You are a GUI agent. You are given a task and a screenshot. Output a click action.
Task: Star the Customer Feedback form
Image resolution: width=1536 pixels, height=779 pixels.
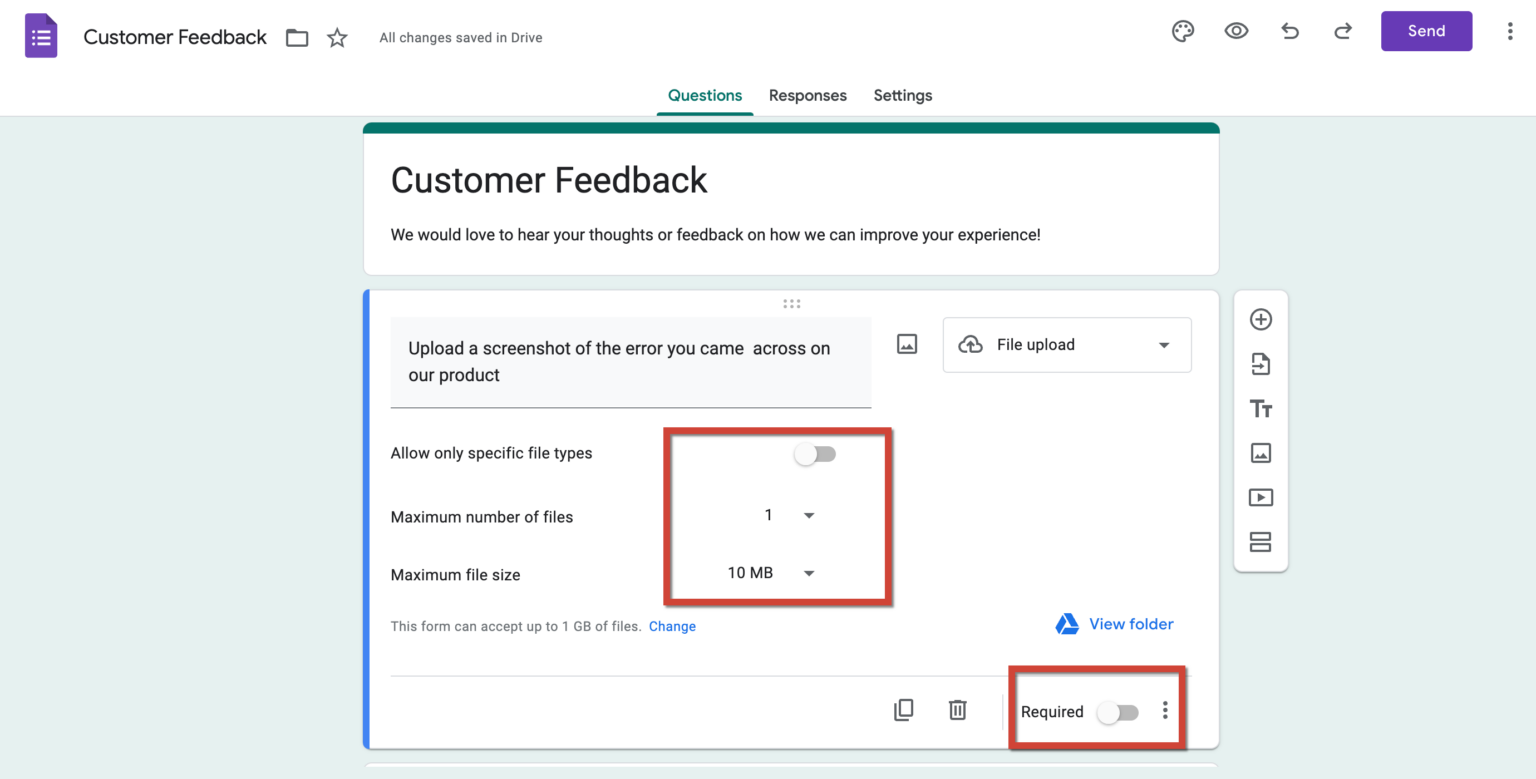point(337,37)
